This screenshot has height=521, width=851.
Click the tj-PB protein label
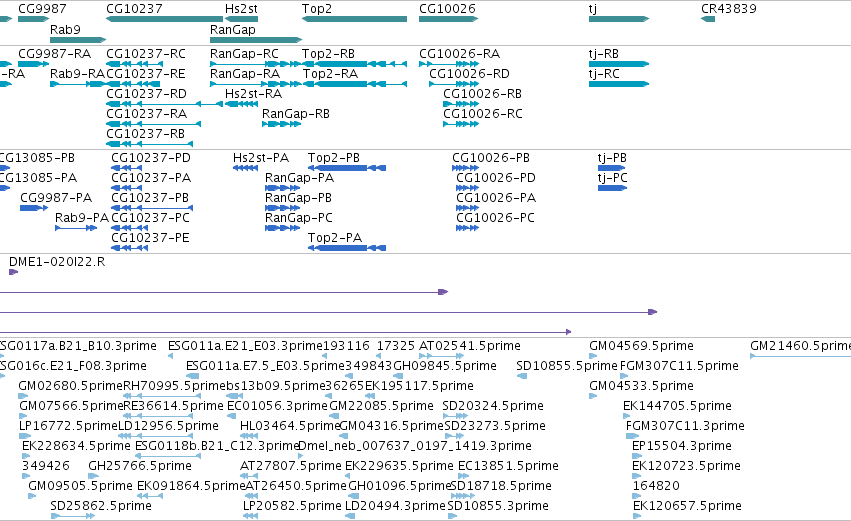point(612,158)
